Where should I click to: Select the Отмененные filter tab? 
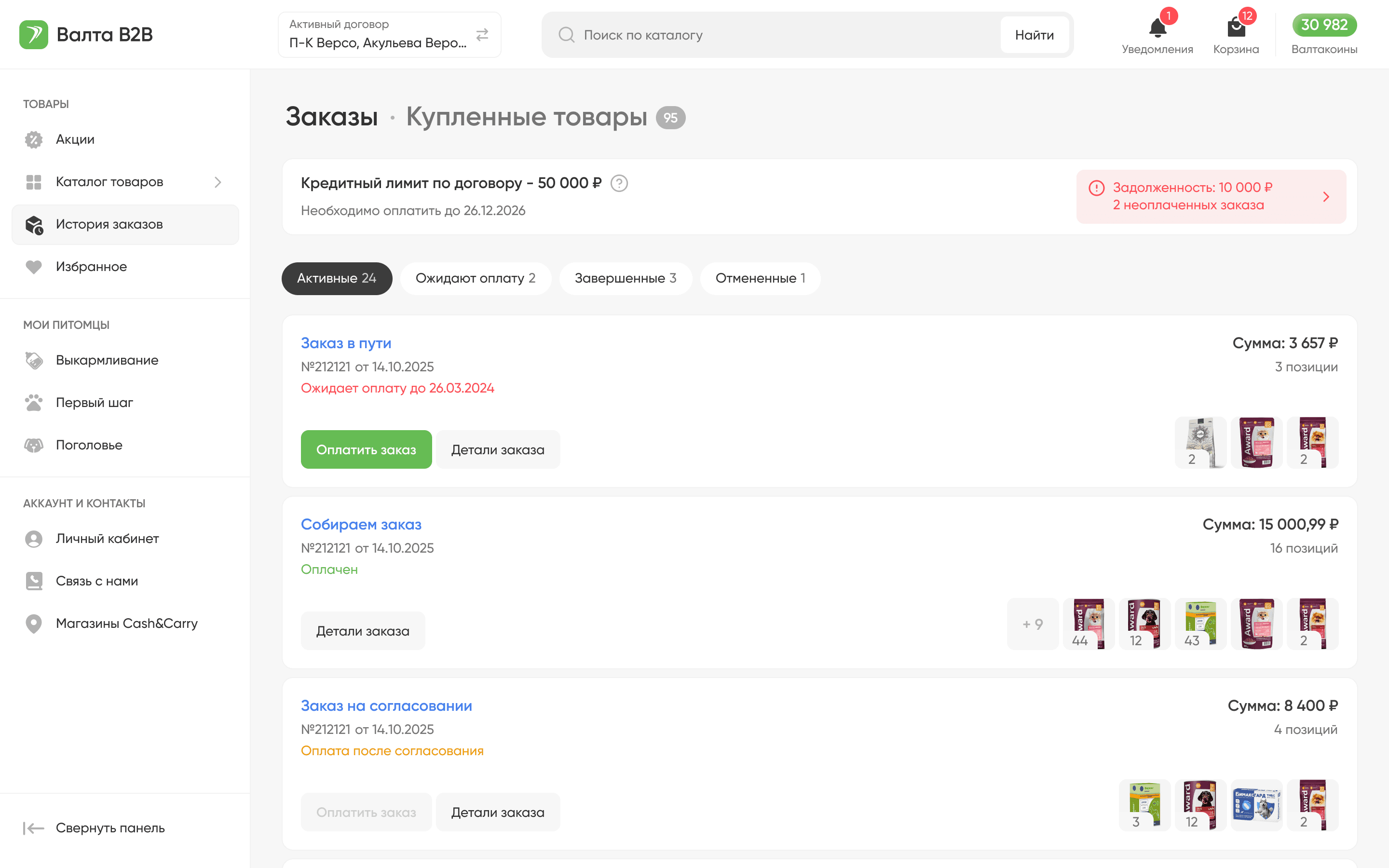760,278
